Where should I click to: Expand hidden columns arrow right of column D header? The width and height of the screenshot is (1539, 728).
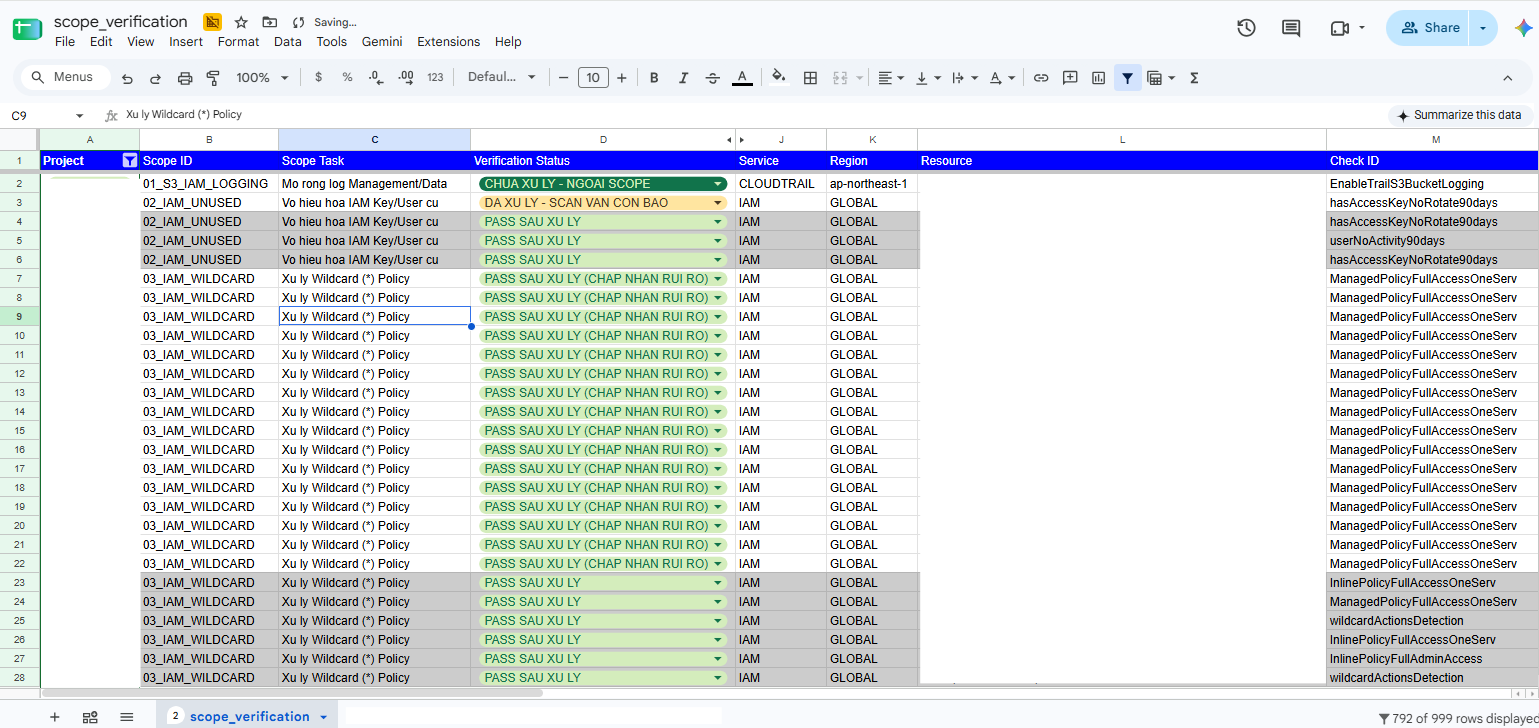741,140
